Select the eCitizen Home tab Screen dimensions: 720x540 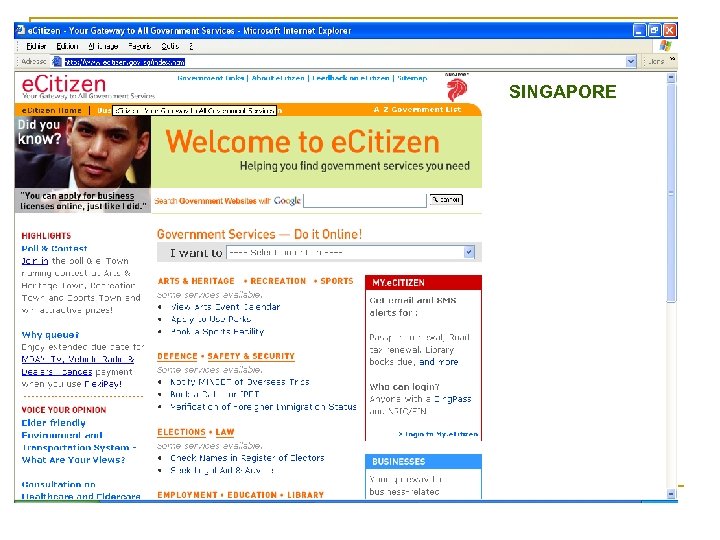[51, 110]
